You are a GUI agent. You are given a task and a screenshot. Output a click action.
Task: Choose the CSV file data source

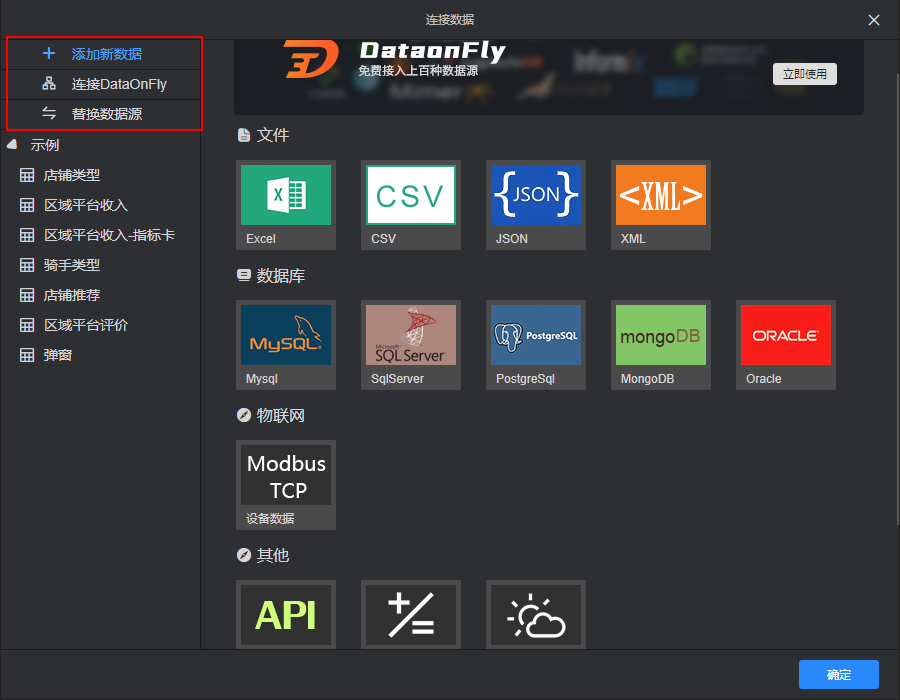coord(411,205)
